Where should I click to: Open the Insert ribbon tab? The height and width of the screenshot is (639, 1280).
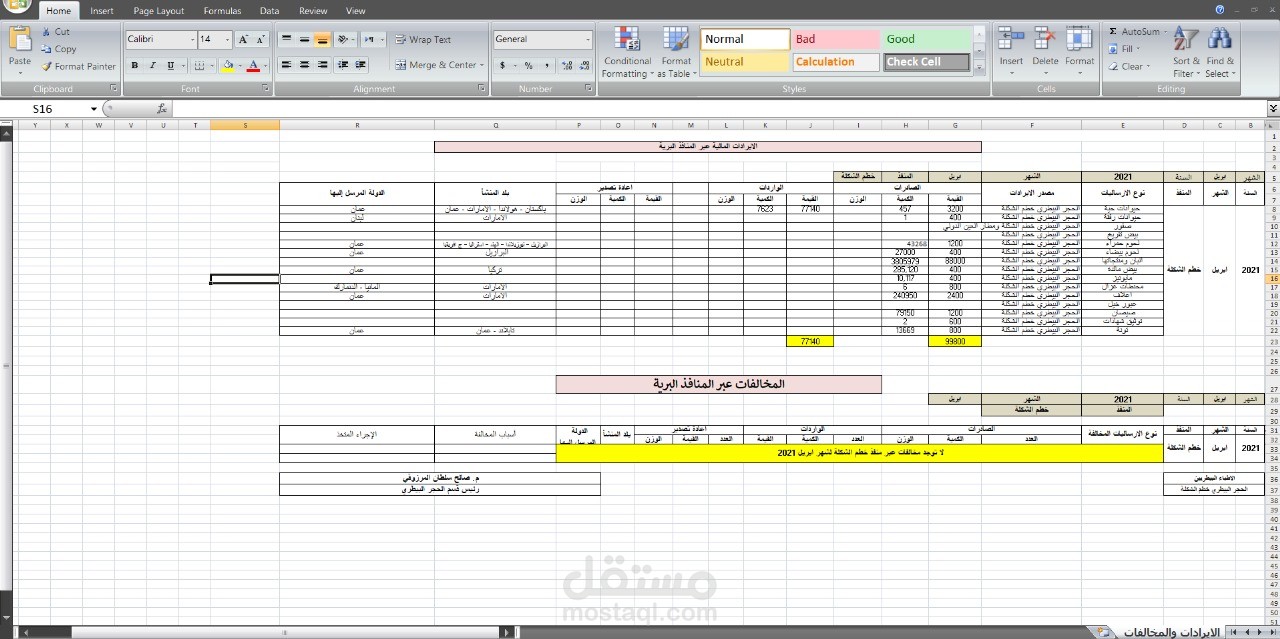click(x=102, y=11)
